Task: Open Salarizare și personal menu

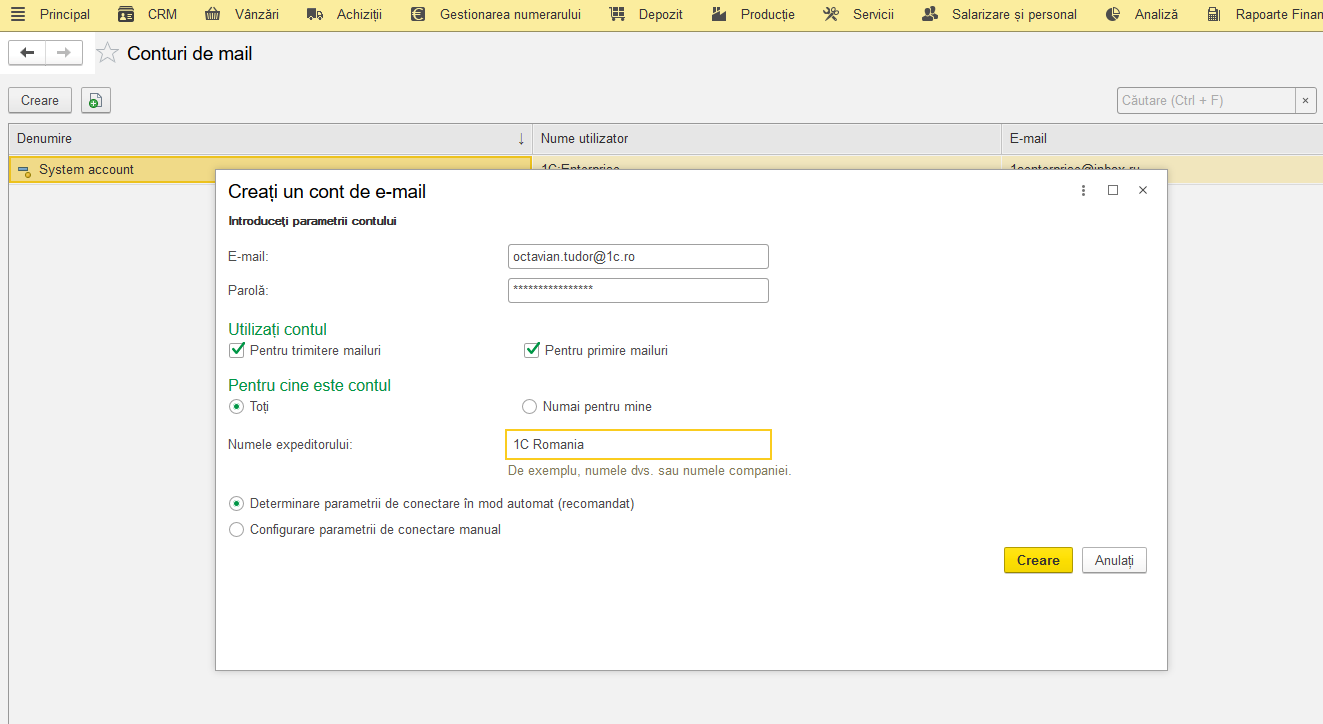Action: coord(999,14)
